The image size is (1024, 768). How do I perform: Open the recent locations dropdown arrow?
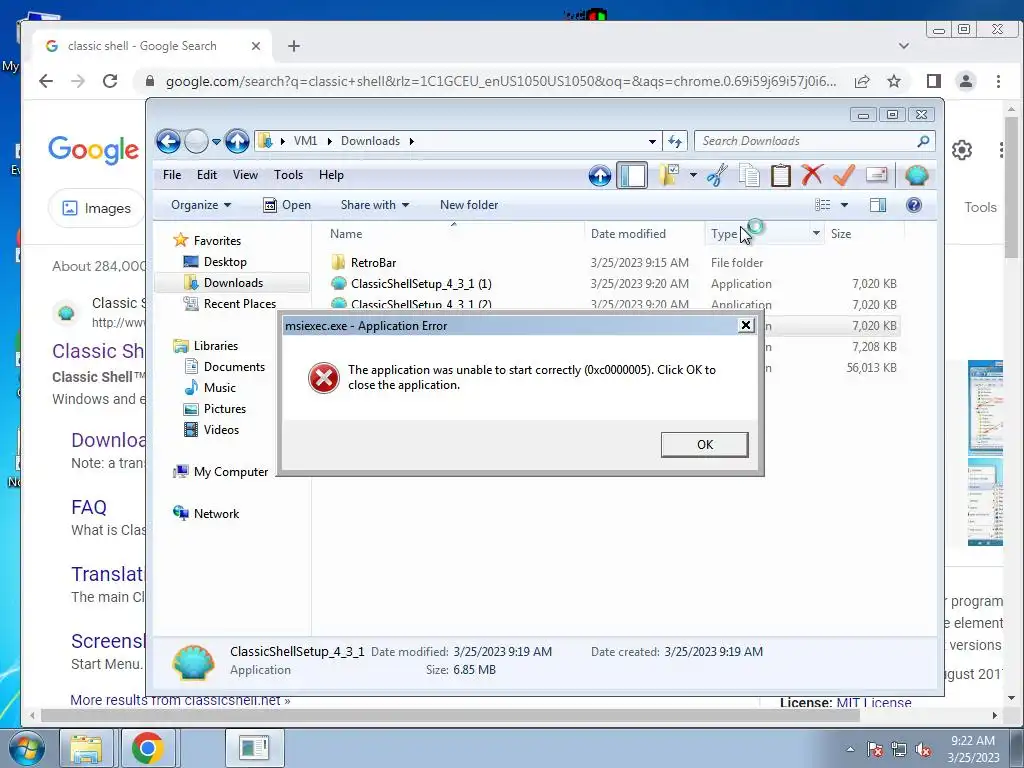coord(216,141)
